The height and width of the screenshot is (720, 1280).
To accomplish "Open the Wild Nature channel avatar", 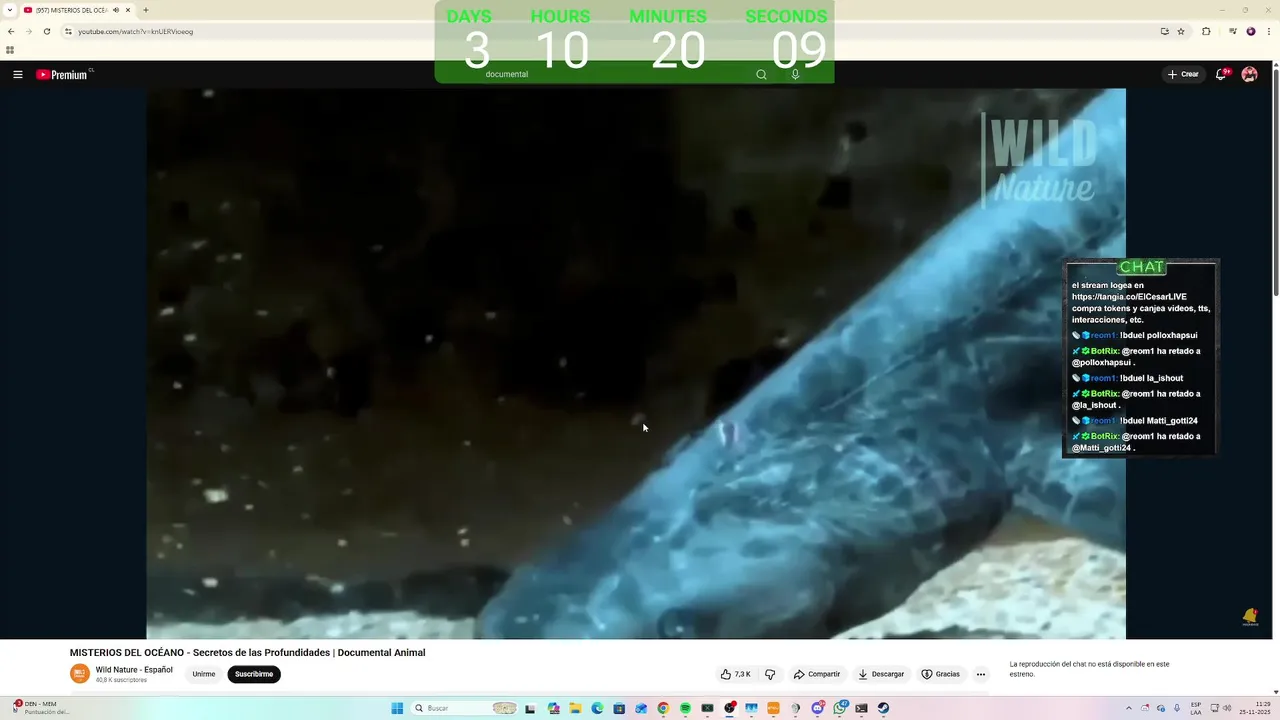I will [x=80, y=674].
